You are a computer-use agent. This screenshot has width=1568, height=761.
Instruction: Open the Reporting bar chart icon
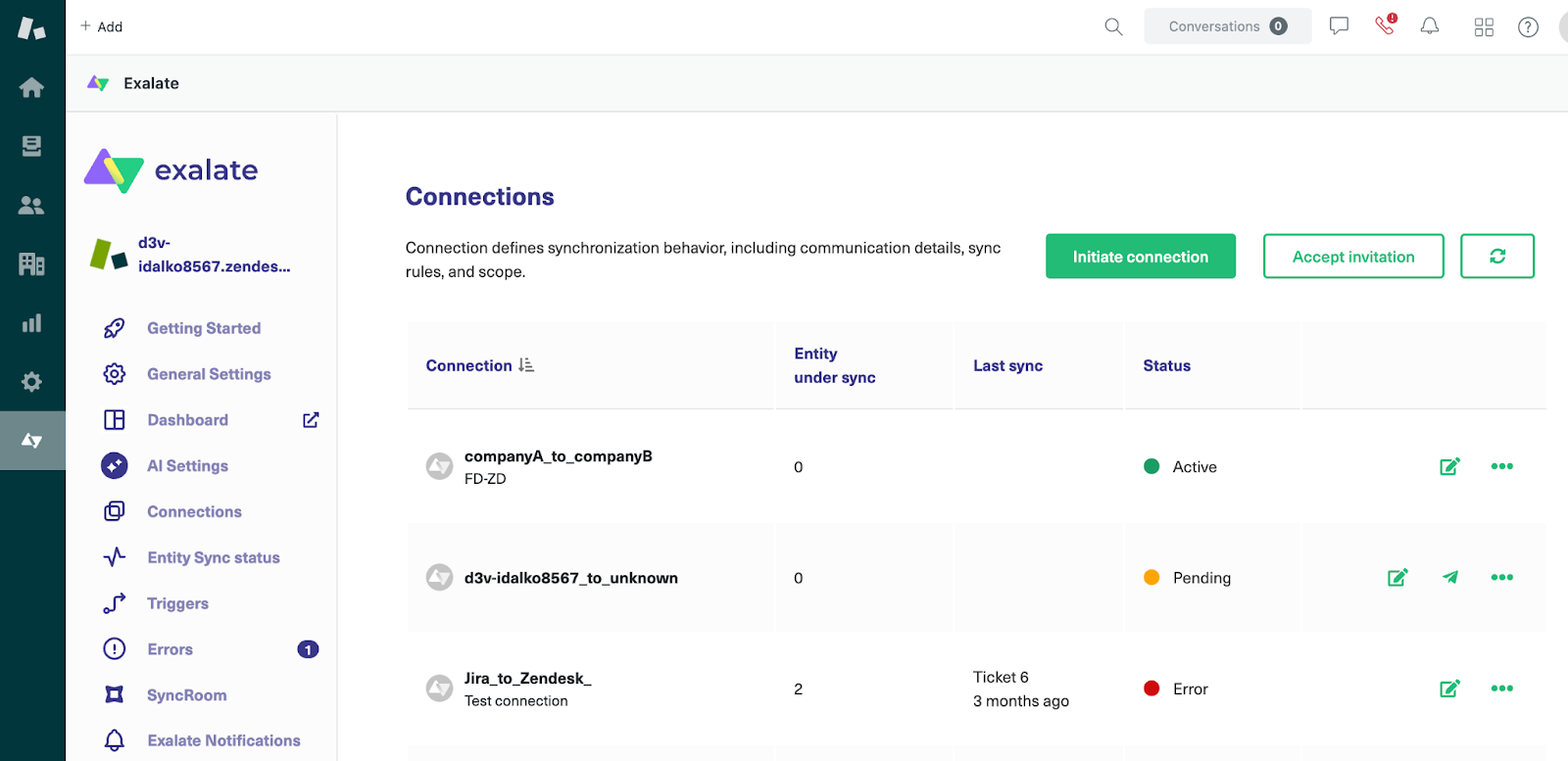31,323
